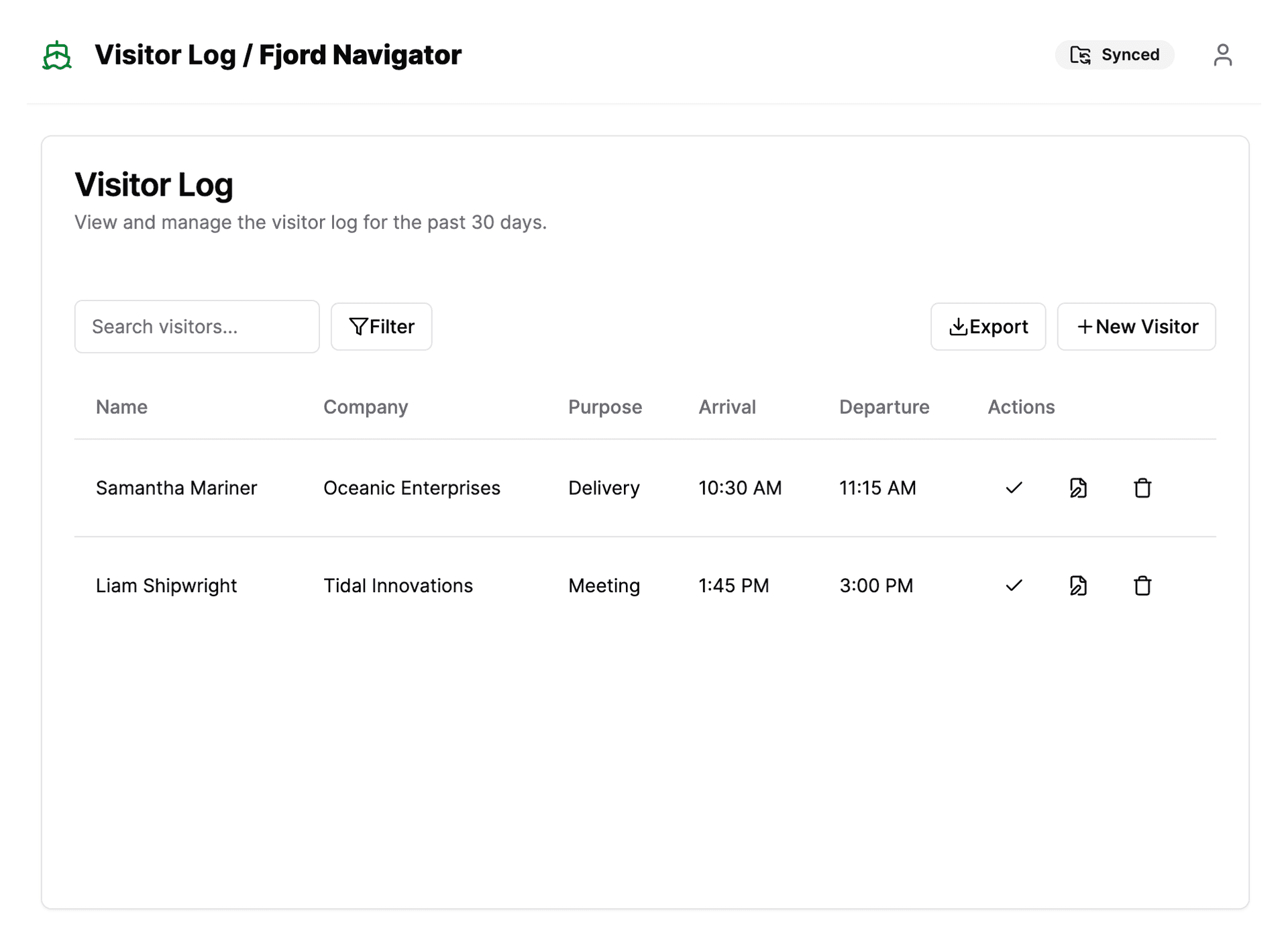
Task: Sort by the Company column header
Action: click(x=366, y=407)
